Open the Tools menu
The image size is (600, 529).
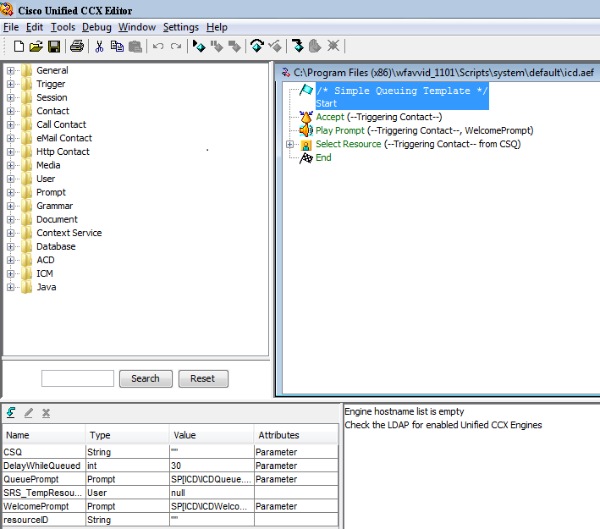(x=63, y=27)
